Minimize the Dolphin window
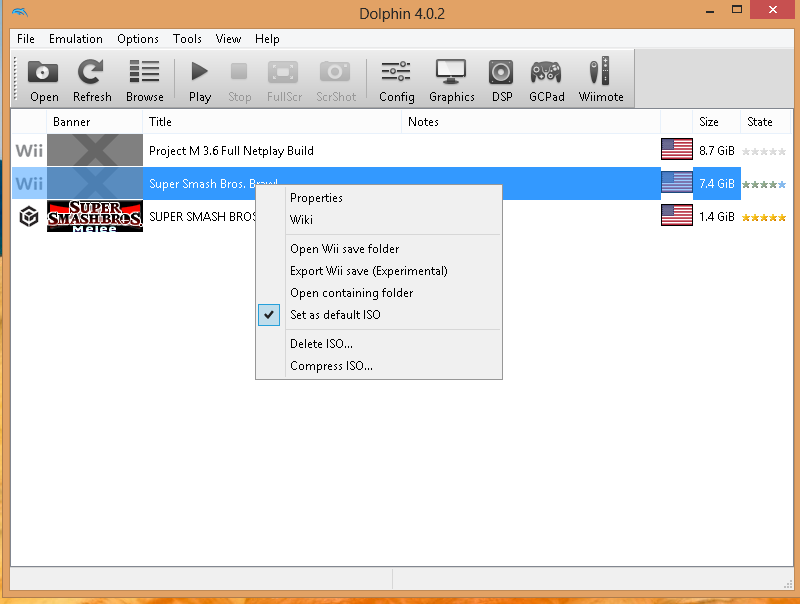The image size is (800, 604). [710, 11]
